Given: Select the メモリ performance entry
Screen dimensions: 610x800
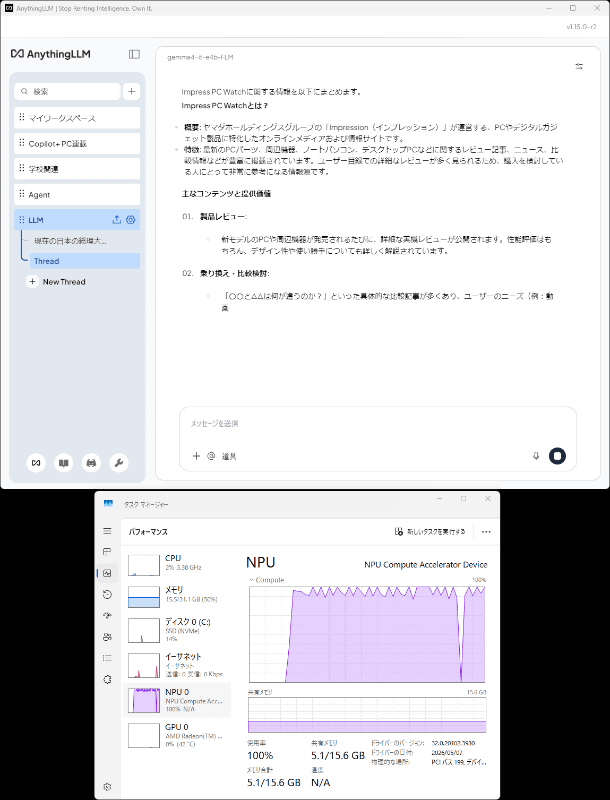Looking at the screenshot, I should click(x=176, y=596).
